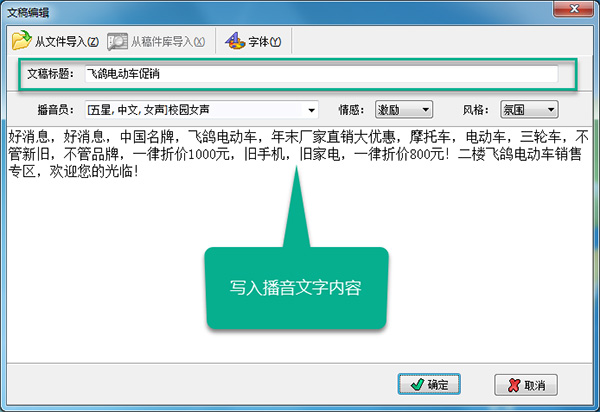Click the green 写入播音文字内容 callout
This screenshot has width=600, height=412.
297,288
